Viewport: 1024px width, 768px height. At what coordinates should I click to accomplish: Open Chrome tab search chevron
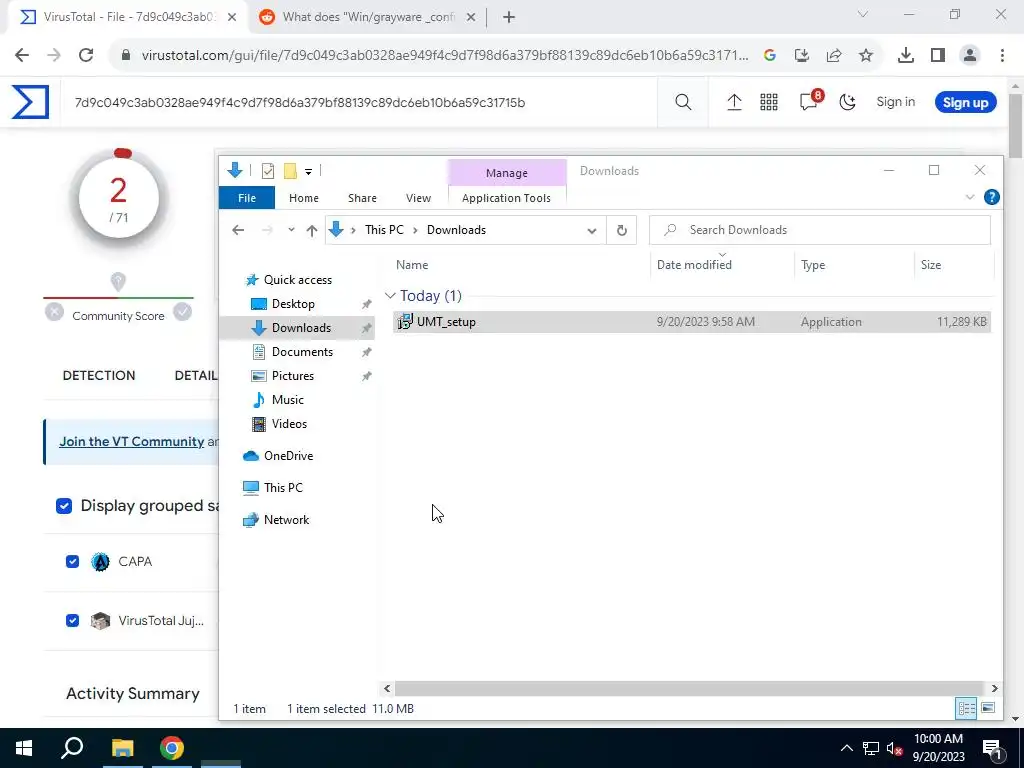[x=863, y=14]
